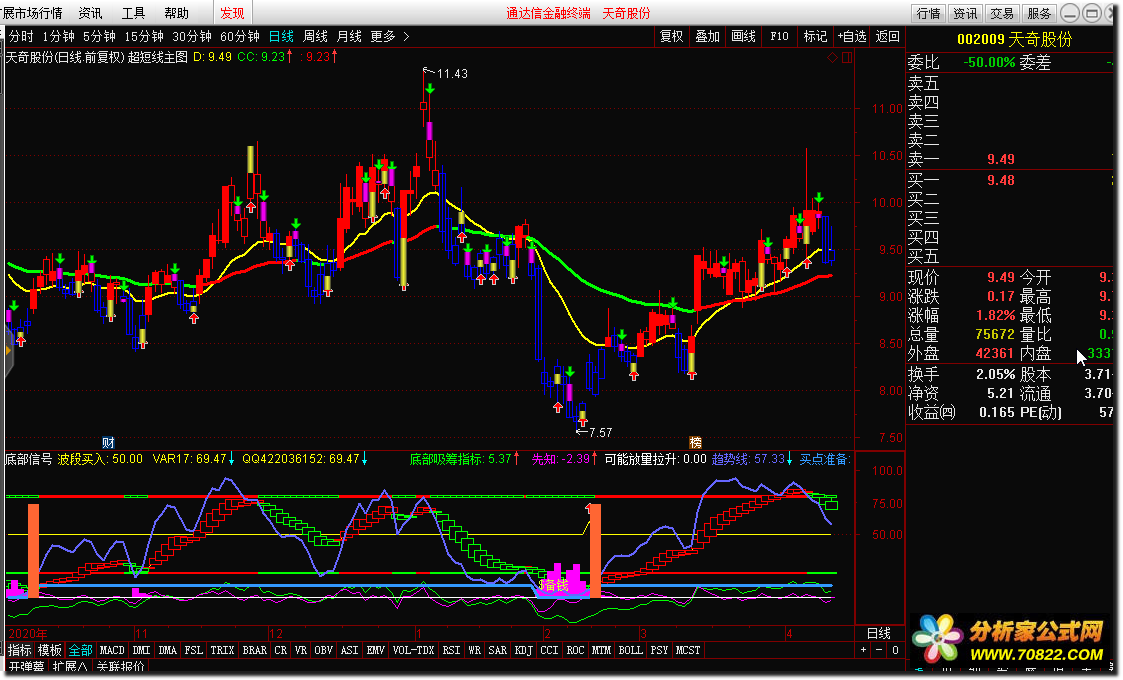The image size is (1123, 680).
Task: Select the 15分钟 timeframe
Action: (144, 36)
